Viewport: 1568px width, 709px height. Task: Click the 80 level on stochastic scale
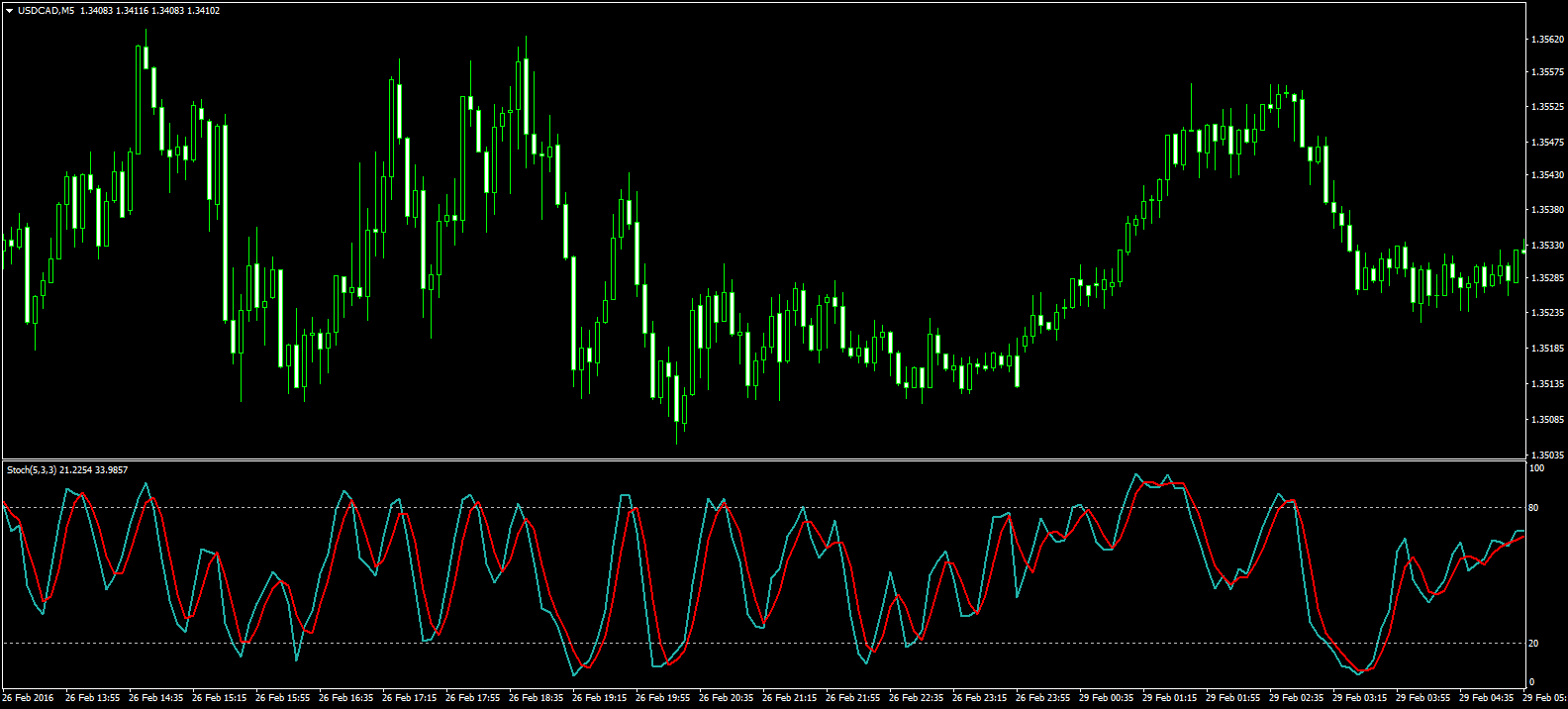(1533, 508)
